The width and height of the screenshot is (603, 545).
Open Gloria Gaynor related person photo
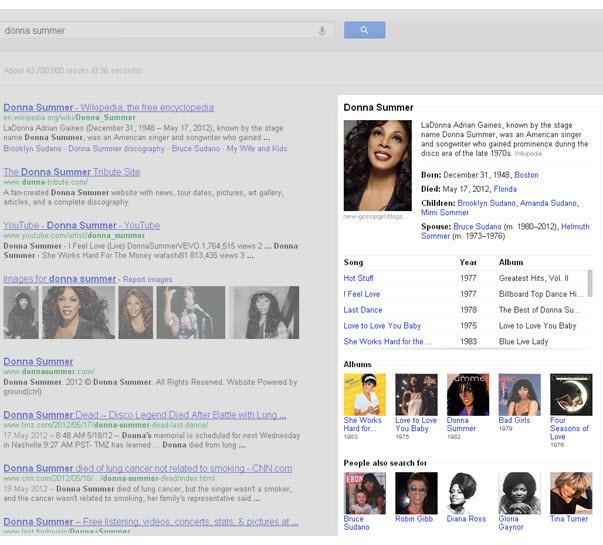click(x=520, y=493)
